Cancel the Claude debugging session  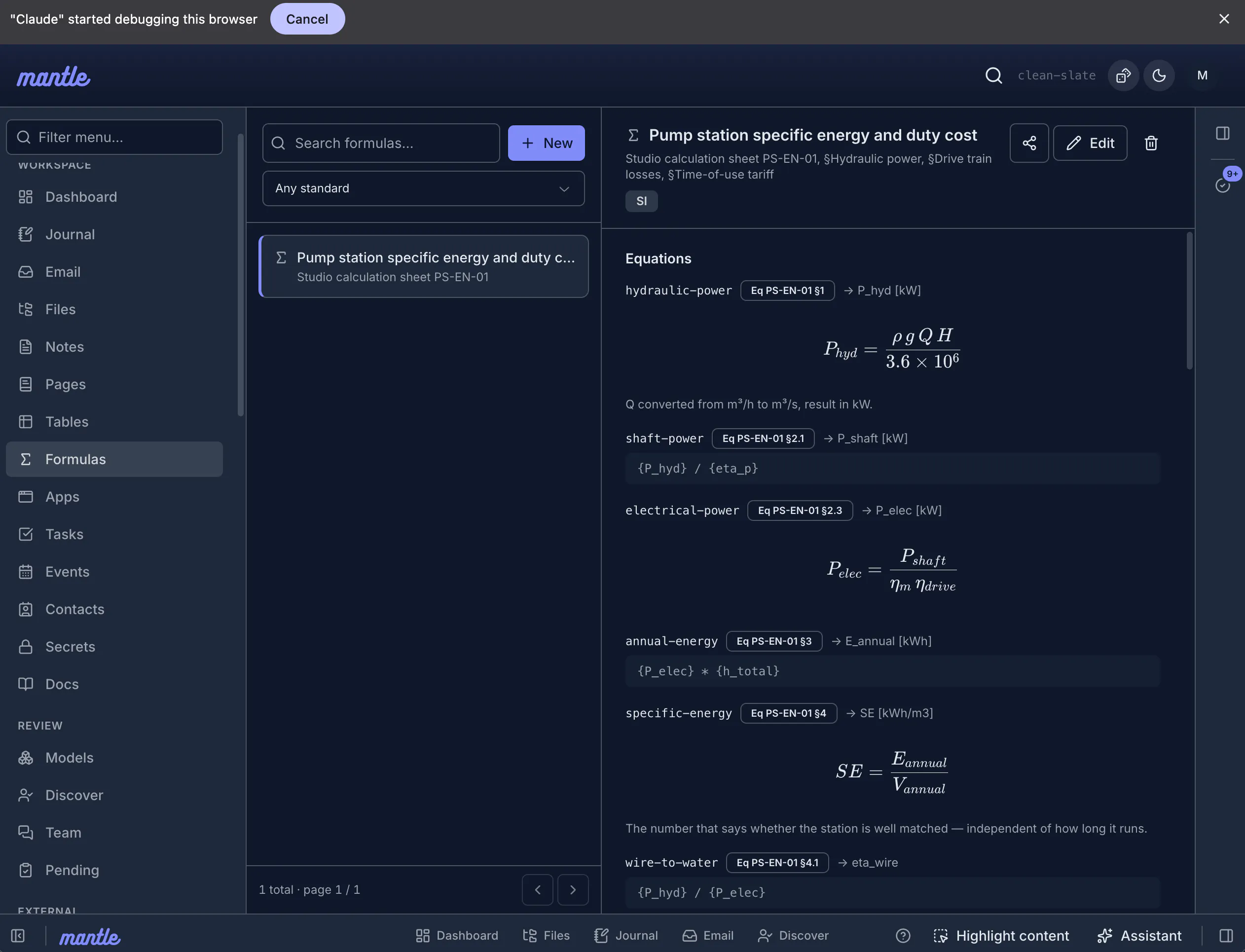click(307, 19)
